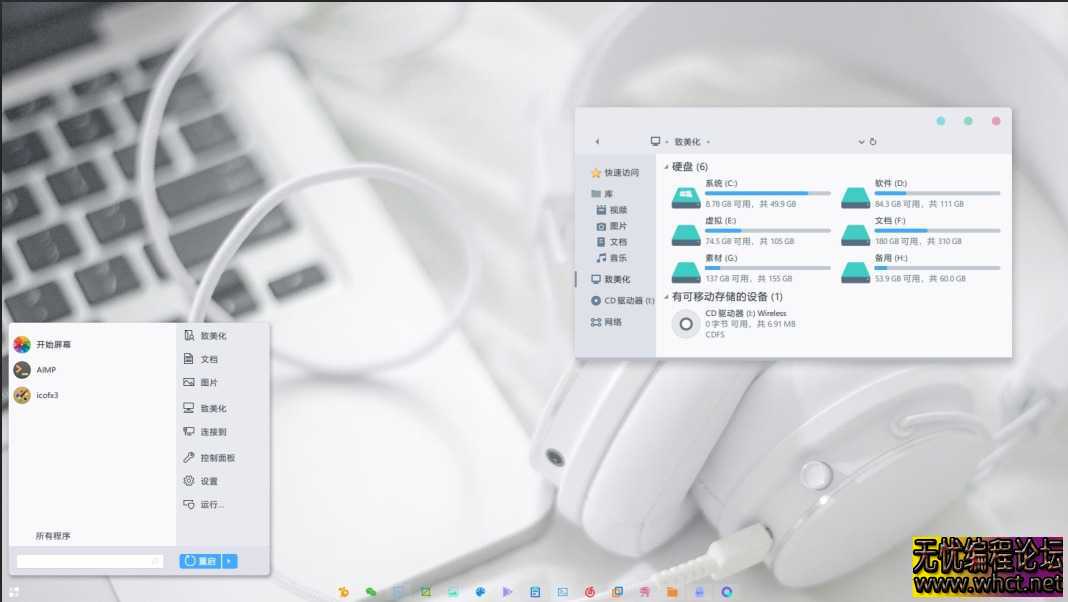Click the back arrow in the file explorer
Image resolution: width=1068 pixels, height=602 pixels.
click(596, 141)
